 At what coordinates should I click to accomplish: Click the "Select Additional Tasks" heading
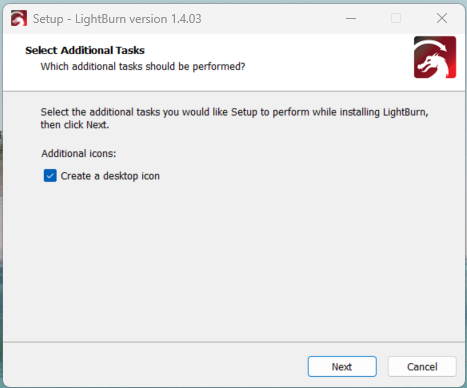(x=85, y=50)
